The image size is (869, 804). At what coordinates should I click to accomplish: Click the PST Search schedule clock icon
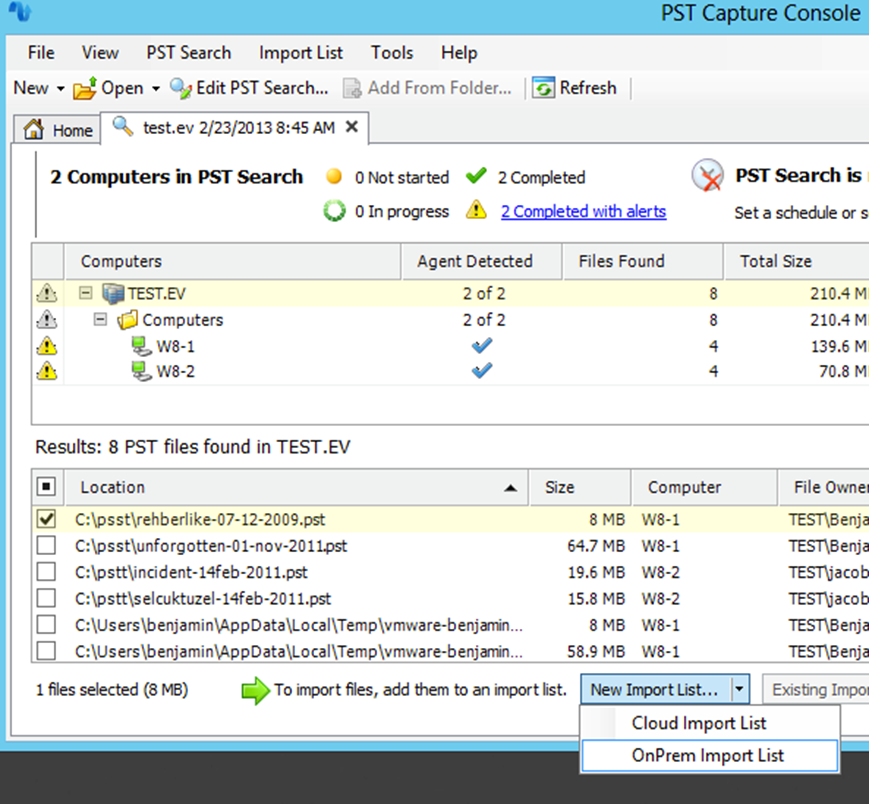click(x=708, y=176)
